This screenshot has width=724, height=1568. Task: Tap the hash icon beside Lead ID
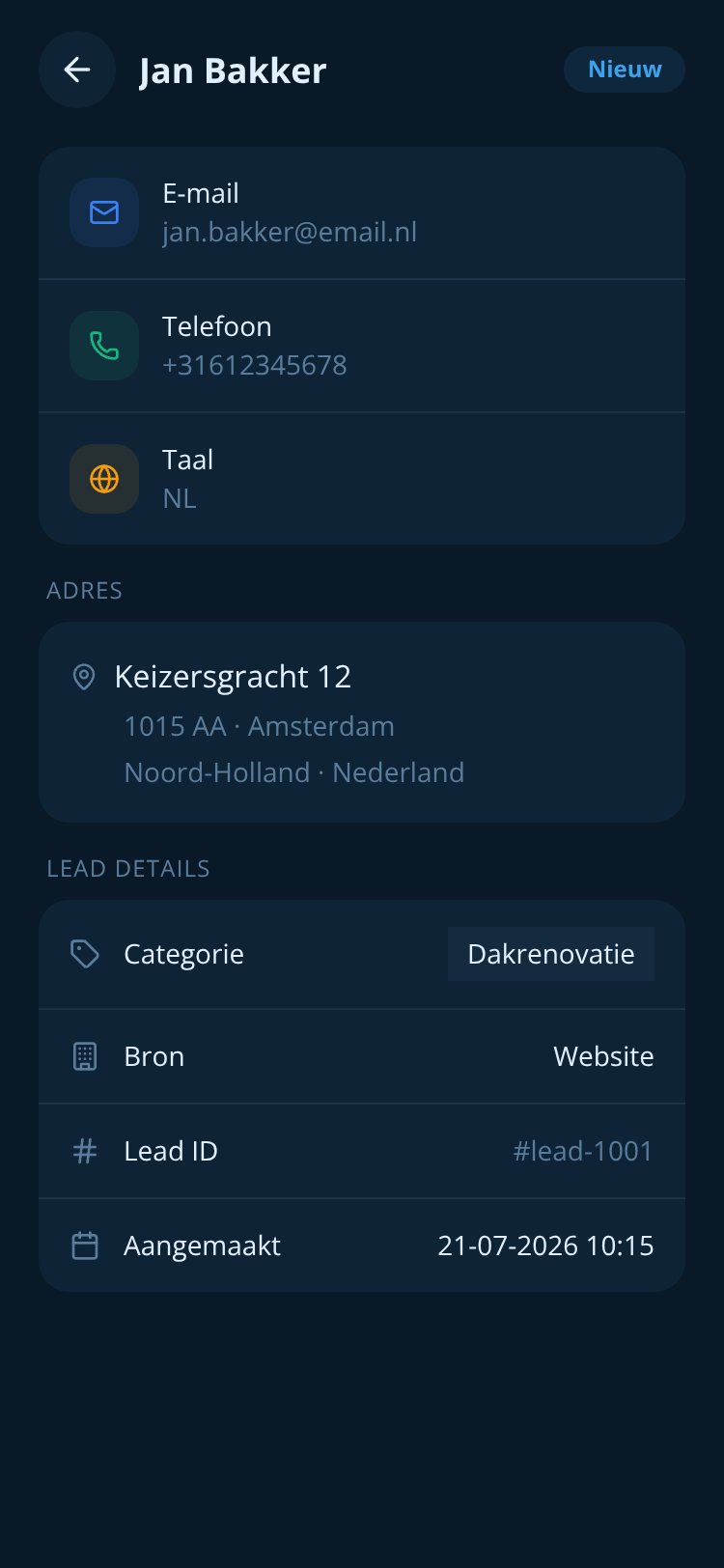pyautogui.click(x=85, y=1151)
